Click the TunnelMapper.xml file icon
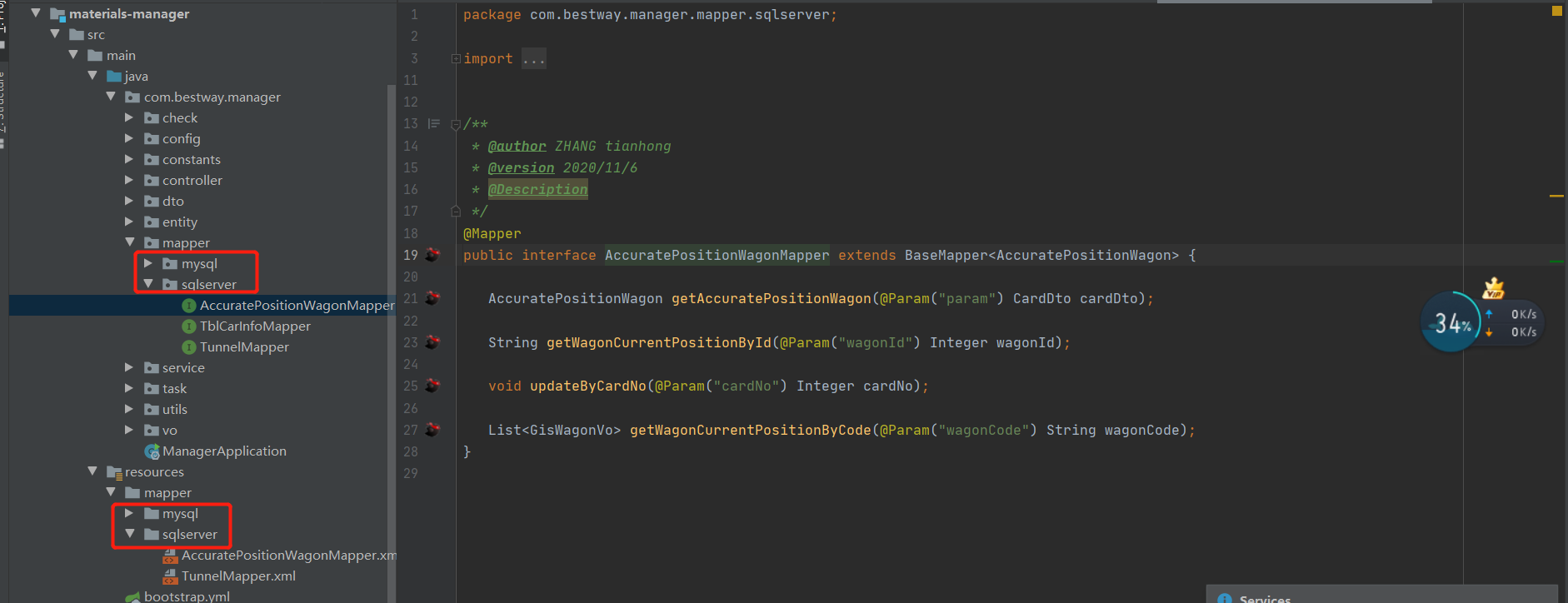 point(170,576)
